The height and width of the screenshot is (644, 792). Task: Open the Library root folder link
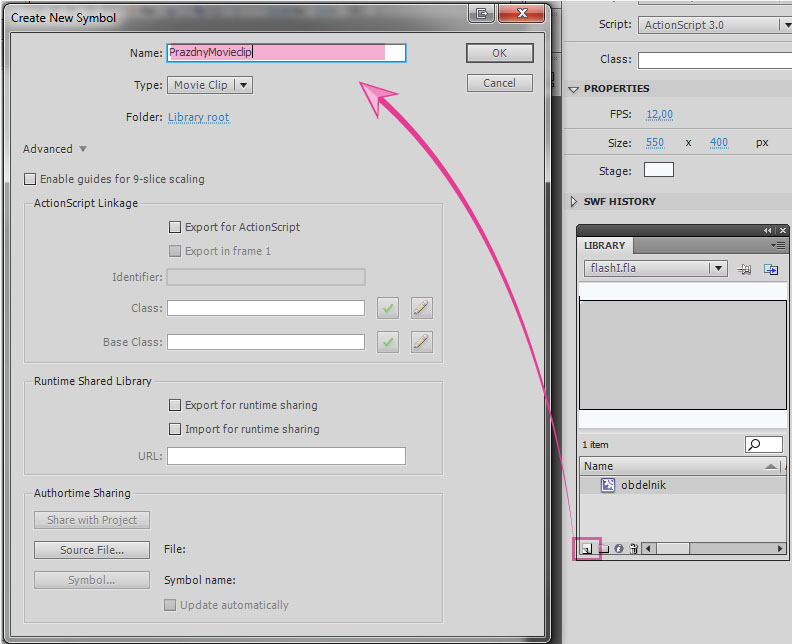(x=198, y=117)
